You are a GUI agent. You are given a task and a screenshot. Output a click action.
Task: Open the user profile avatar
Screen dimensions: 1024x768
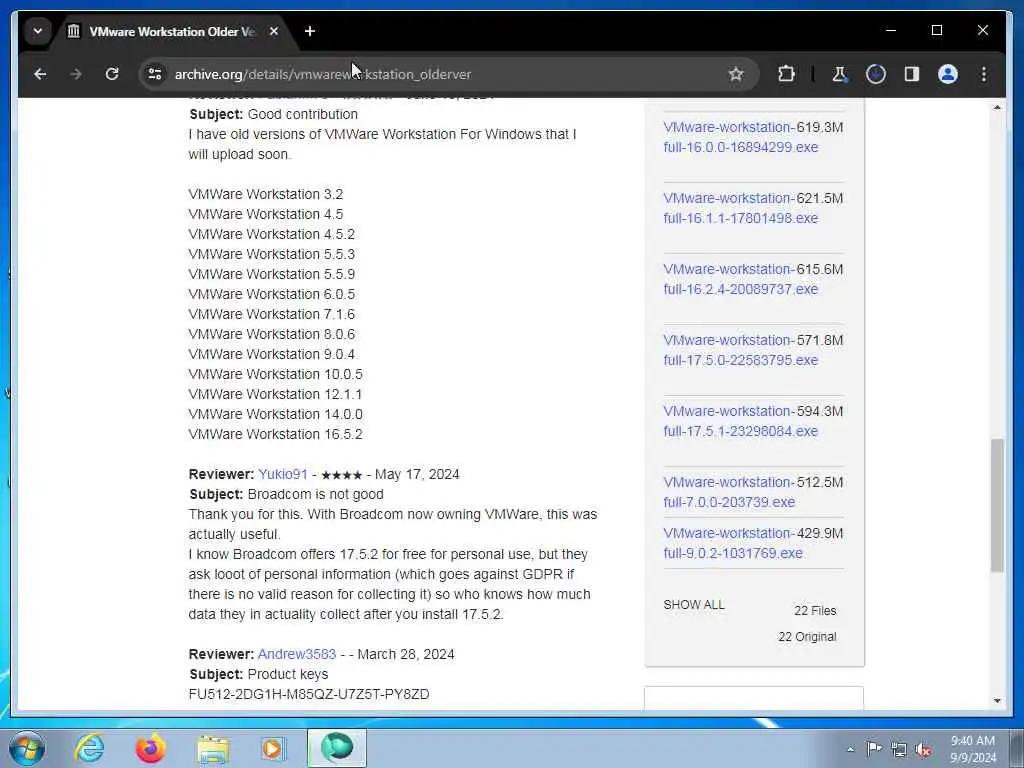[948, 74]
